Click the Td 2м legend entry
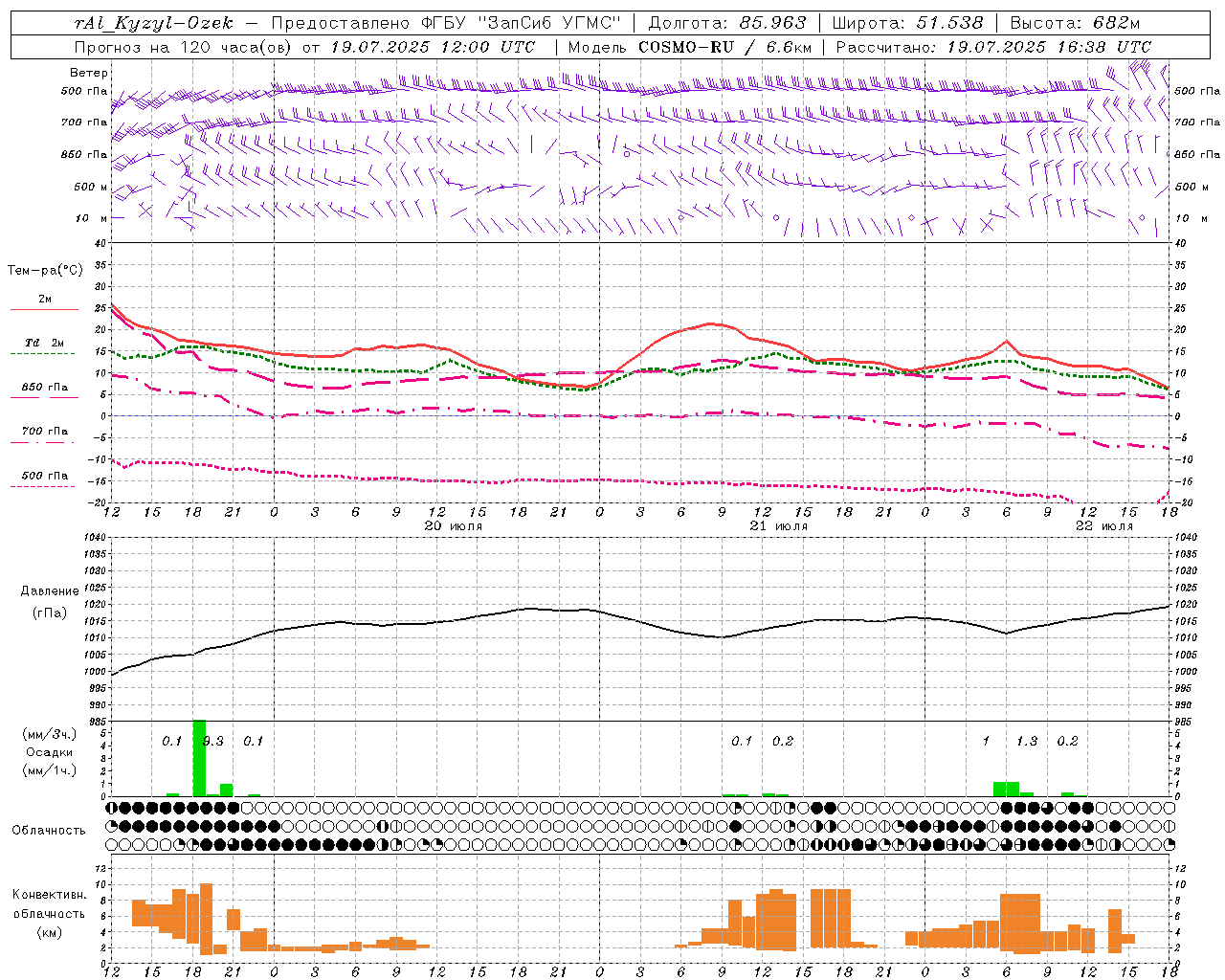 pyautogui.click(x=44, y=343)
